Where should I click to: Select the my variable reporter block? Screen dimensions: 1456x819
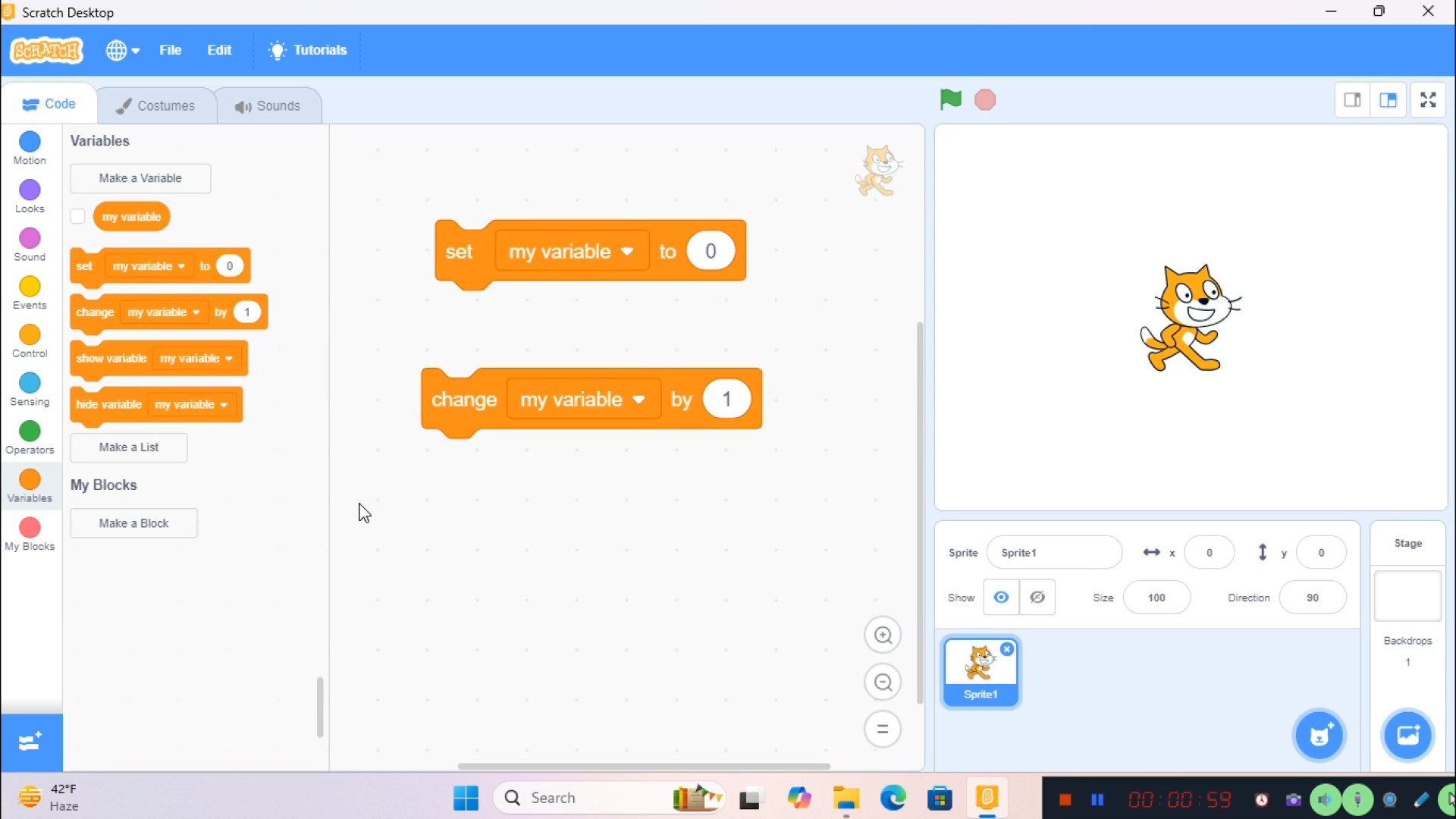coord(131,217)
